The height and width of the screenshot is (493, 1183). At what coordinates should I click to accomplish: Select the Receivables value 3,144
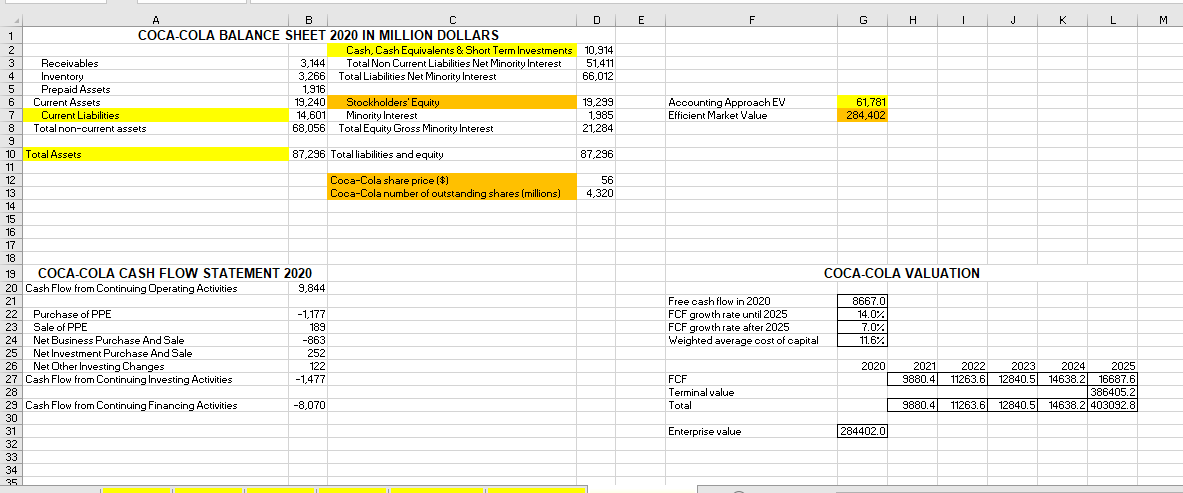(x=308, y=63)
